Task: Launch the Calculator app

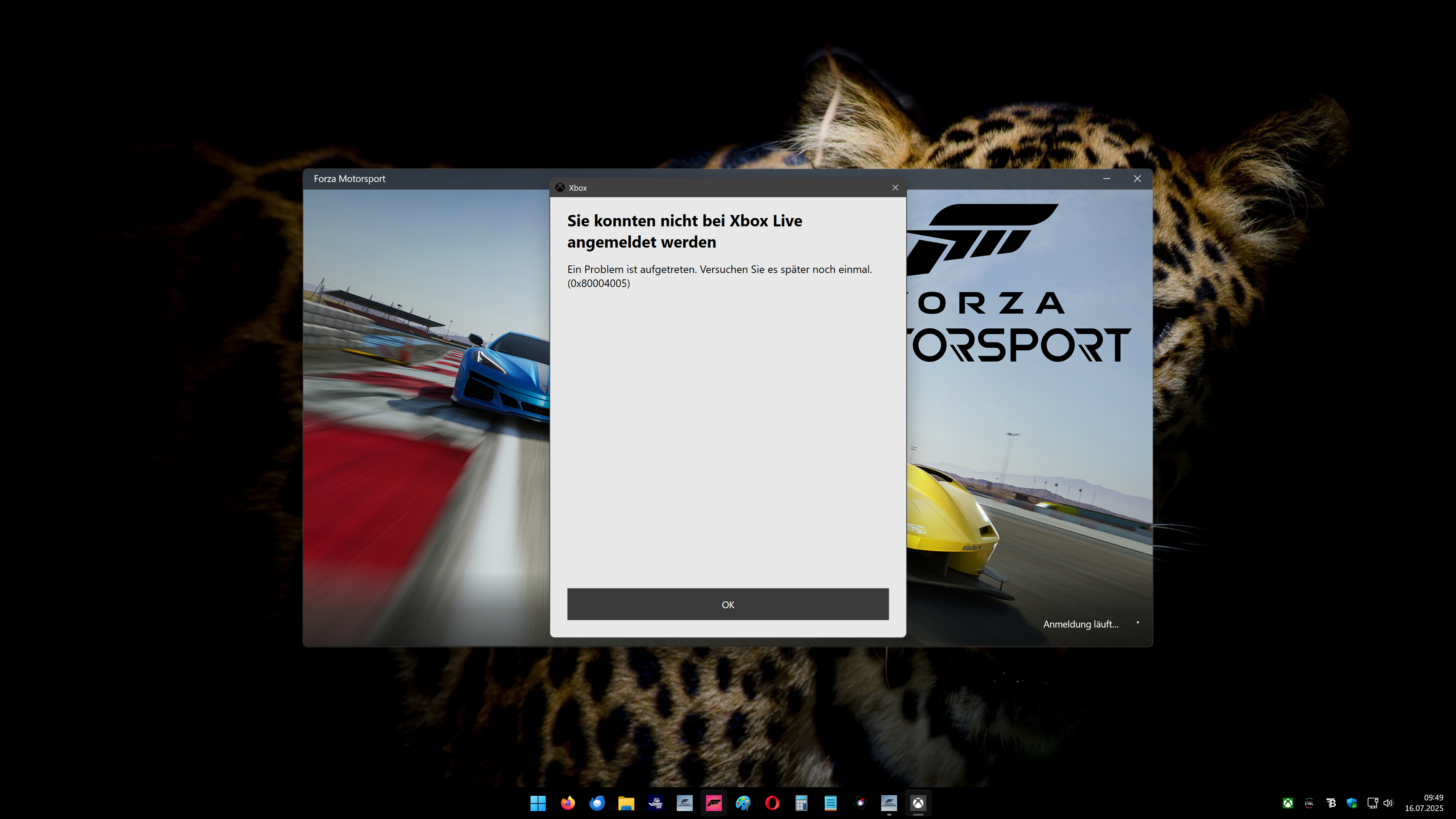Action: coord(801,803)
